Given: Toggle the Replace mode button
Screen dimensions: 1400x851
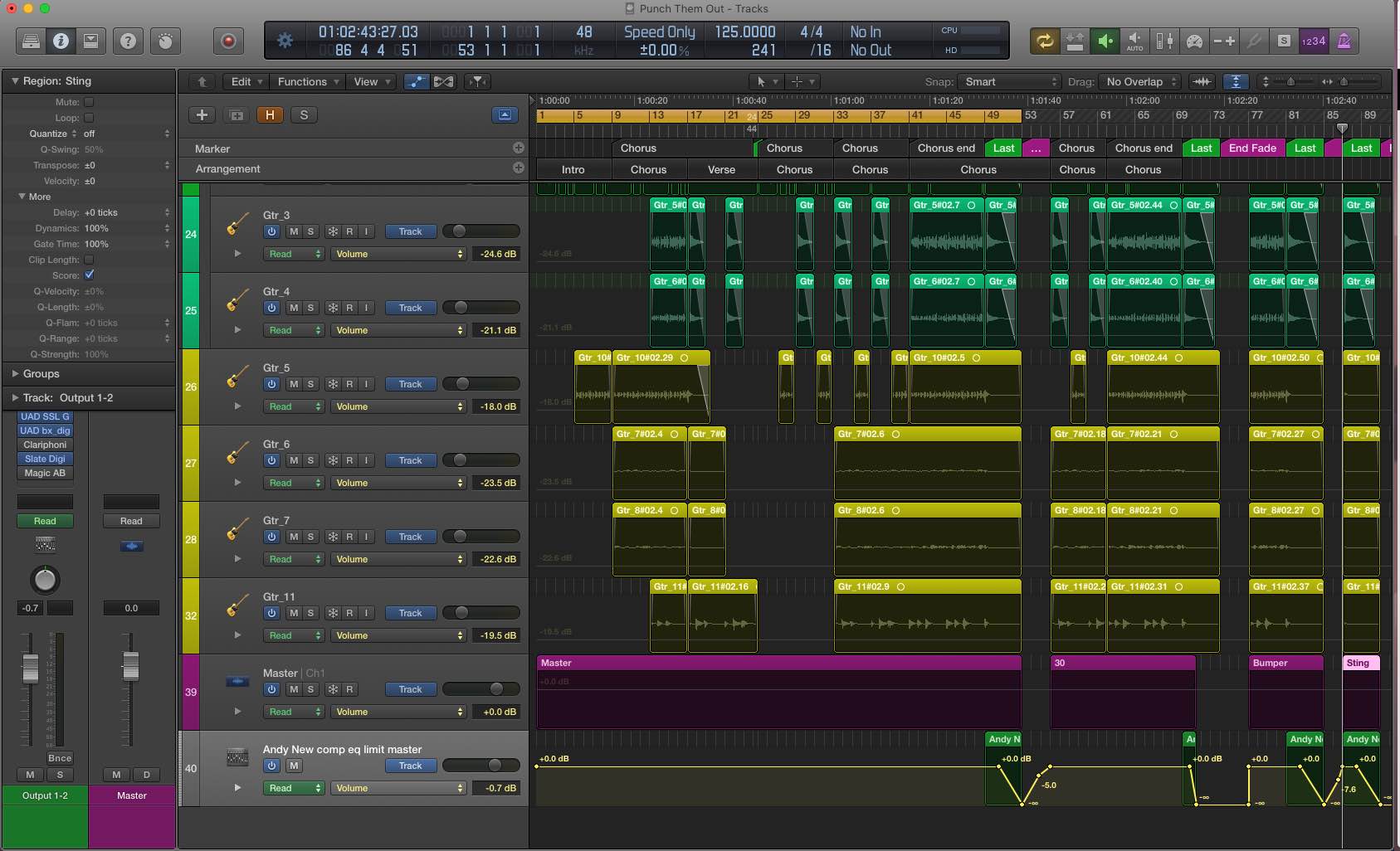Looking at the screenshot, I should tap(1075, 41).
